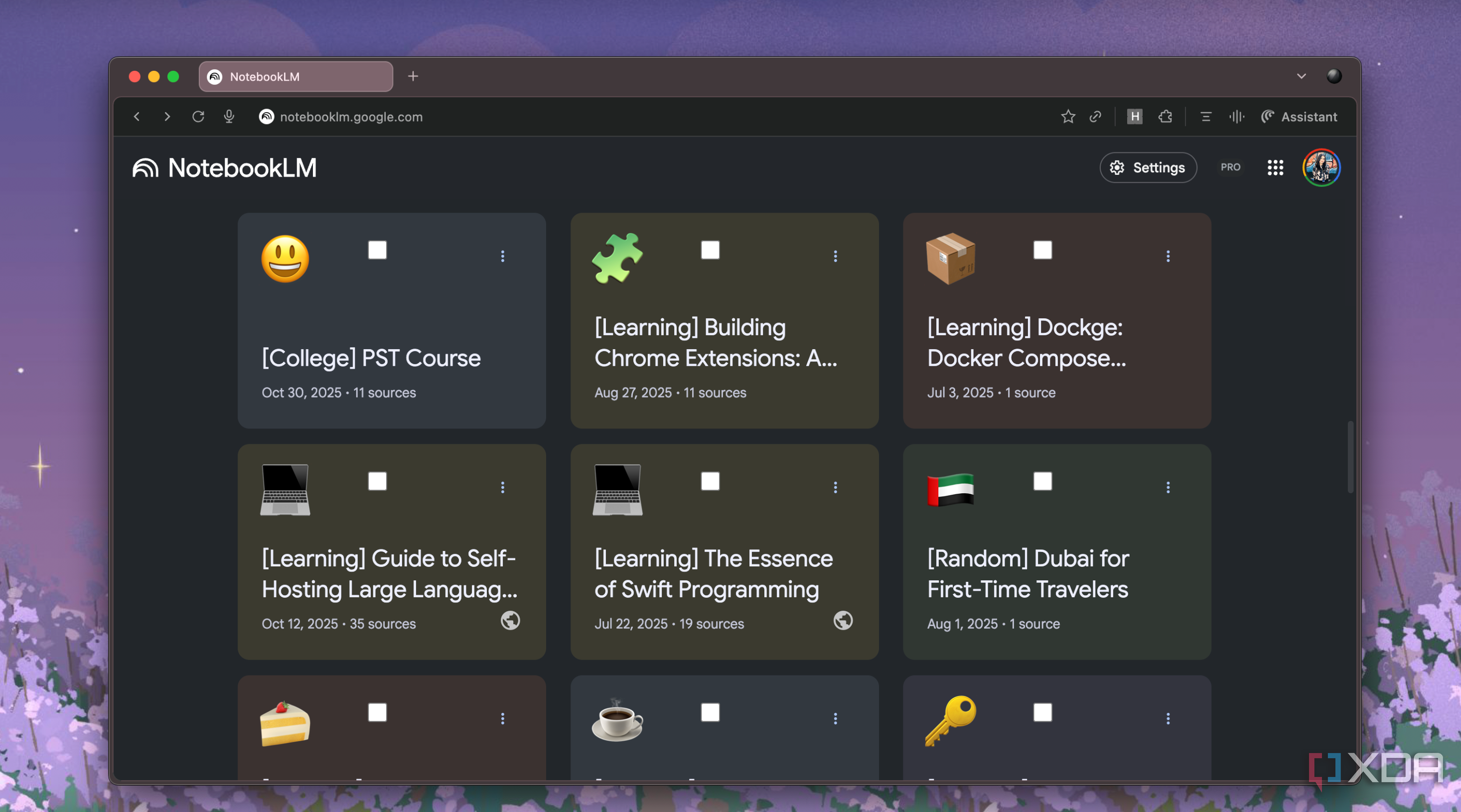Click the public globe icon on the Self-Hosting notebook

510,620
